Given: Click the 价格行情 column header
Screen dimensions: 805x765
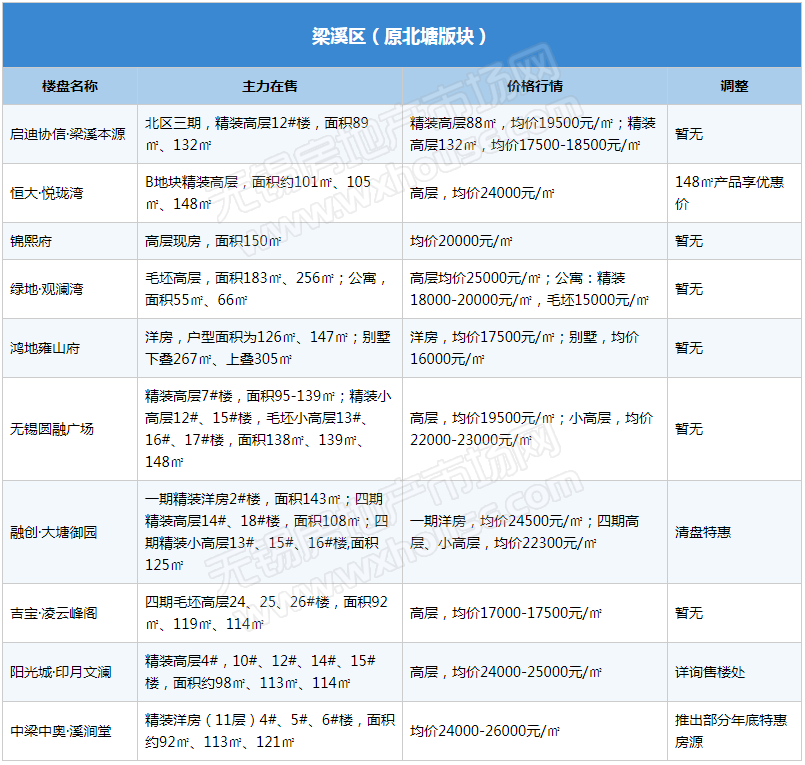Looking at the screenshot, I should tap(535, 86).
